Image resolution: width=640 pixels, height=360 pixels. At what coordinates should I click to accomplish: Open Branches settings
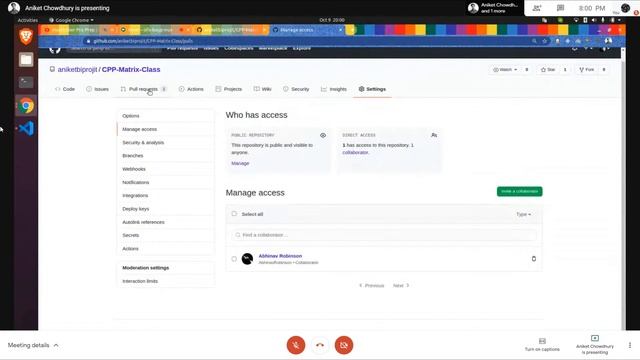[x=166, y=156]
